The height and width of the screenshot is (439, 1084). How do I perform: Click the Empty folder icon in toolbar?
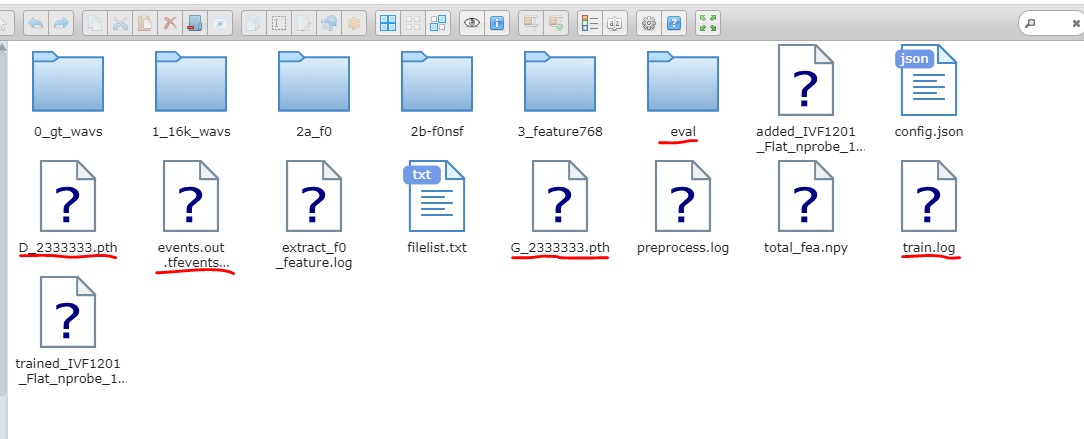[194, 24]
